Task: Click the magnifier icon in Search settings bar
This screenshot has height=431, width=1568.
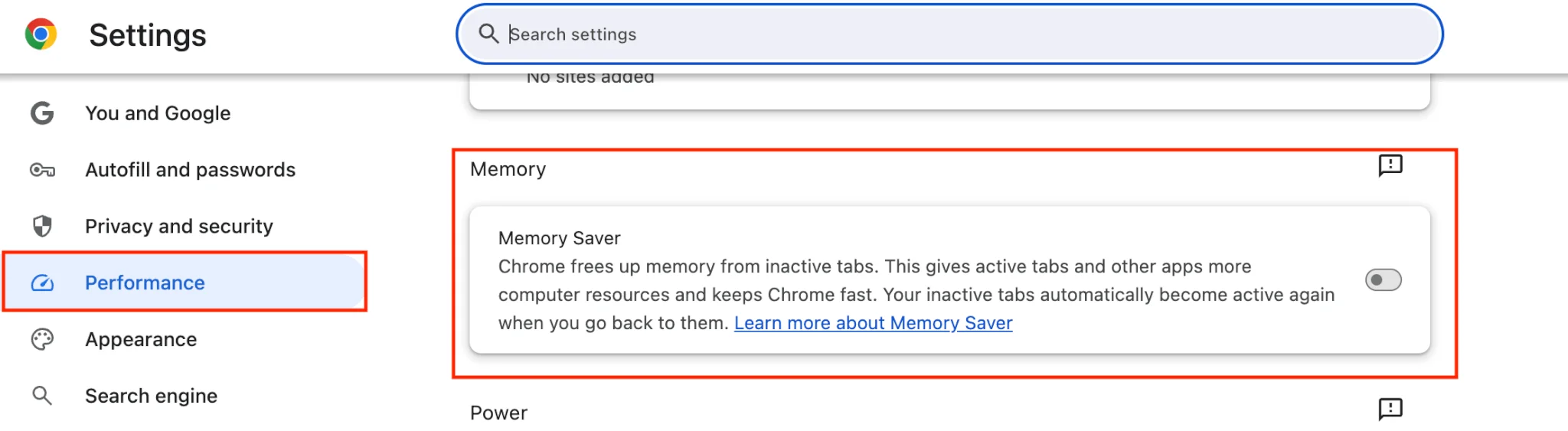Action: pos(488,34)
